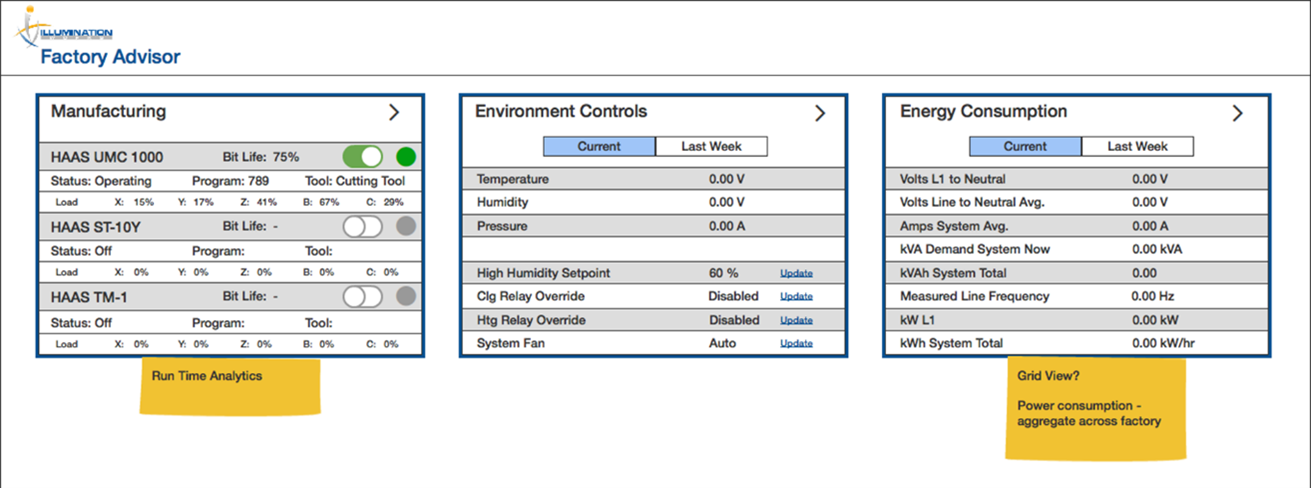
Task: Click the gray status indicator for HAAS TM-1
Action: tap(406, 296)
